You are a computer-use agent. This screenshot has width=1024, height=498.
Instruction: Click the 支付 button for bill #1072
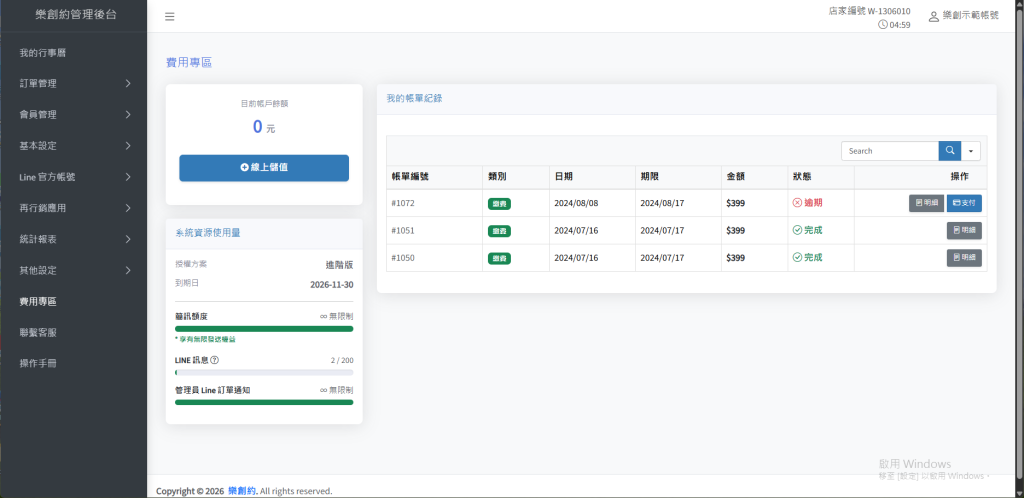pos(964,203)
